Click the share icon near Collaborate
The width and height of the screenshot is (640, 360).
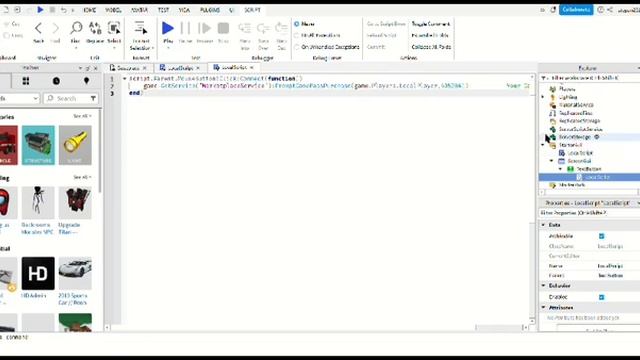coord(610,9)
